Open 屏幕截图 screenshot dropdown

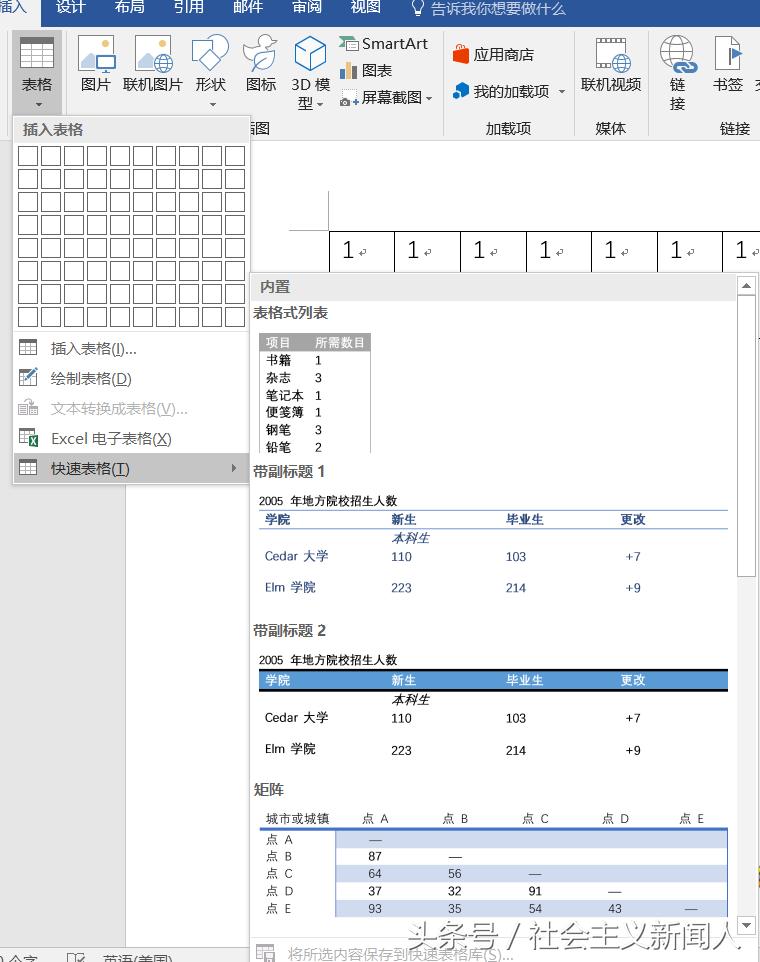tap(386, 98)
